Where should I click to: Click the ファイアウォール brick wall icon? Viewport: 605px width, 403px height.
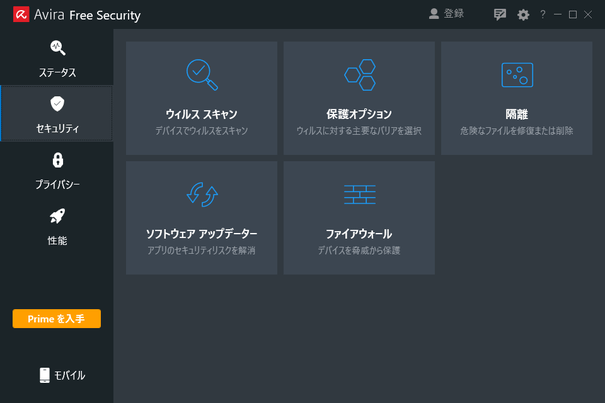(x=360, y=194)
